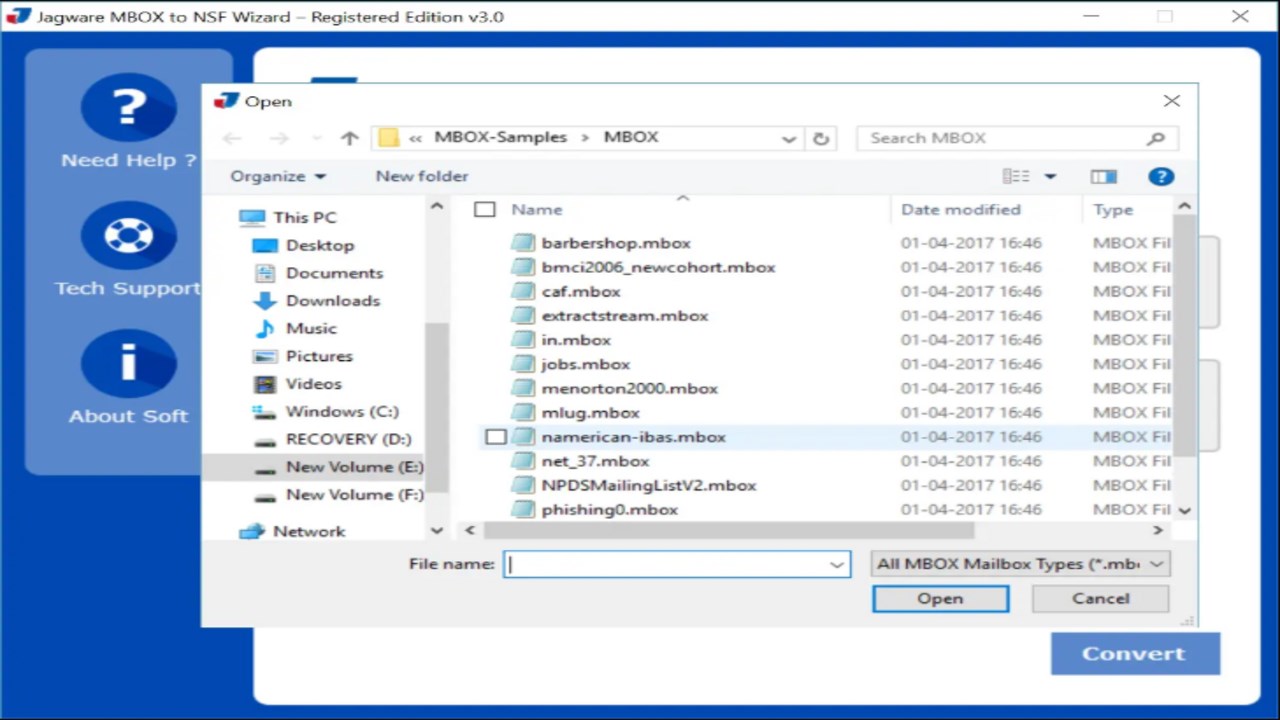Select extractstream.mbox file
Image resolution: width=1280 pixels, height=720 pixels.
(x=624, y=316)
